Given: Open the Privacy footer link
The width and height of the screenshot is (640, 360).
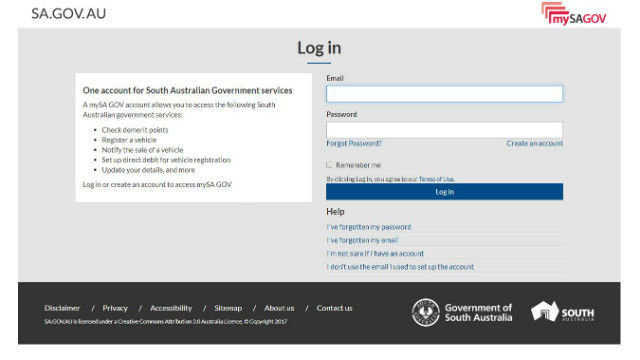Looking at the screenshot, I should point(115,308).
